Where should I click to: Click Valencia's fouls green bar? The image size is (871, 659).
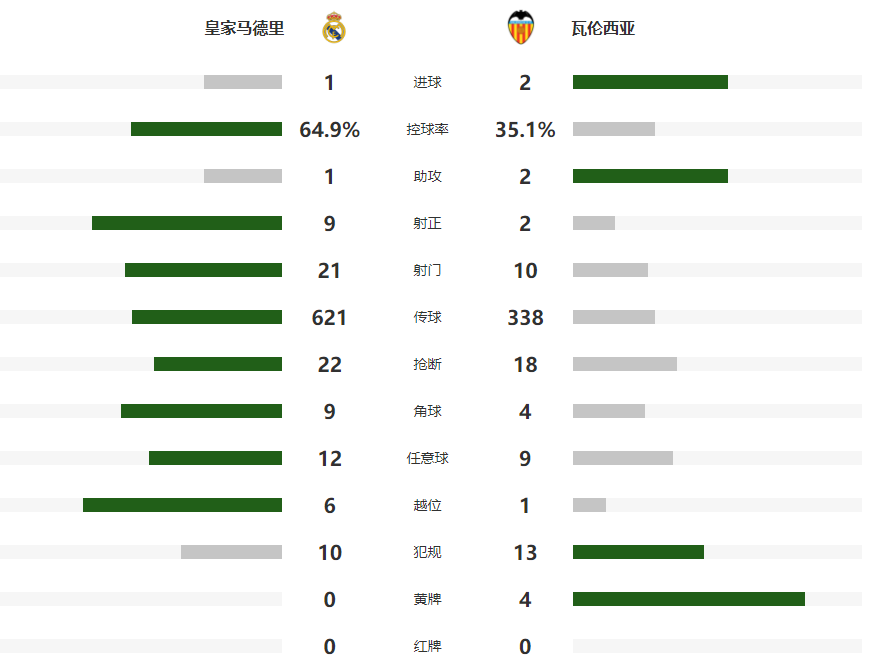pos(638,552)
